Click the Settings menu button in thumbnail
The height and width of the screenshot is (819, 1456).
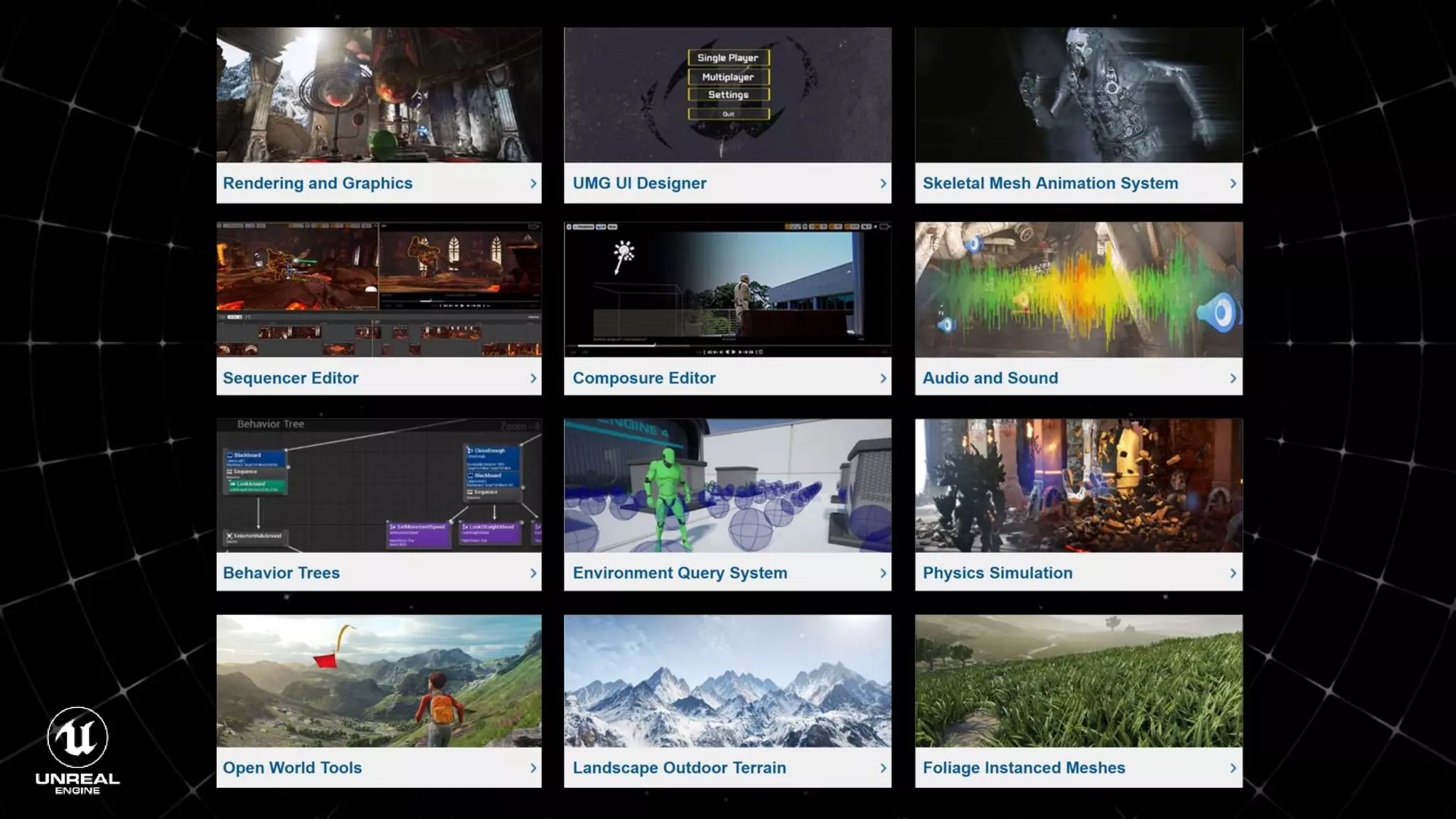tap(728, 95)
